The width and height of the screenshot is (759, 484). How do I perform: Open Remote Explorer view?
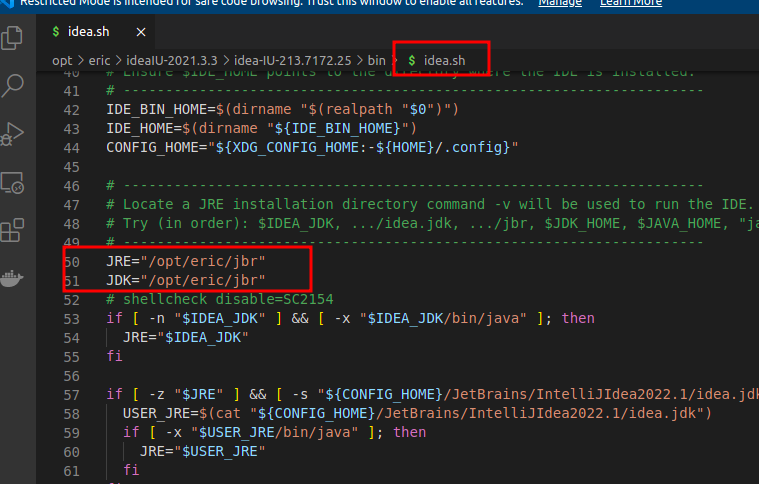[x=12, y=182]
